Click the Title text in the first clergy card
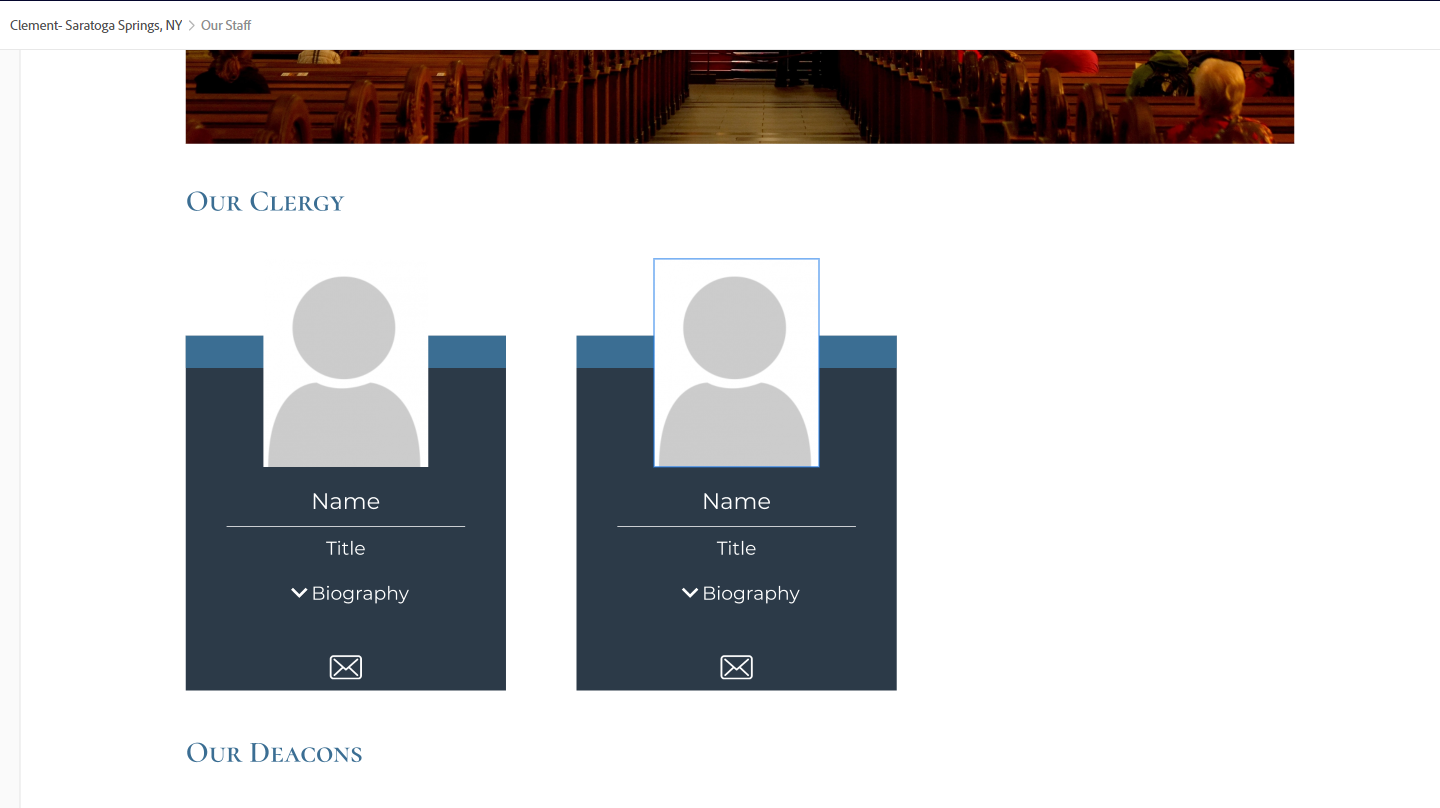The height and width of the screenshot is (808, 1440). click(x=345, y=548)
